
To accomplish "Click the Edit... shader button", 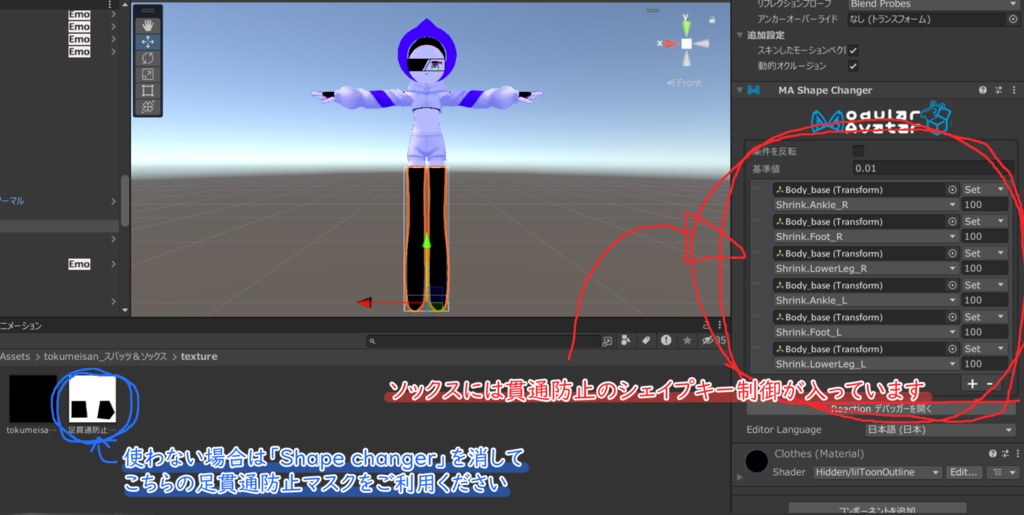I will pos(964,472).
